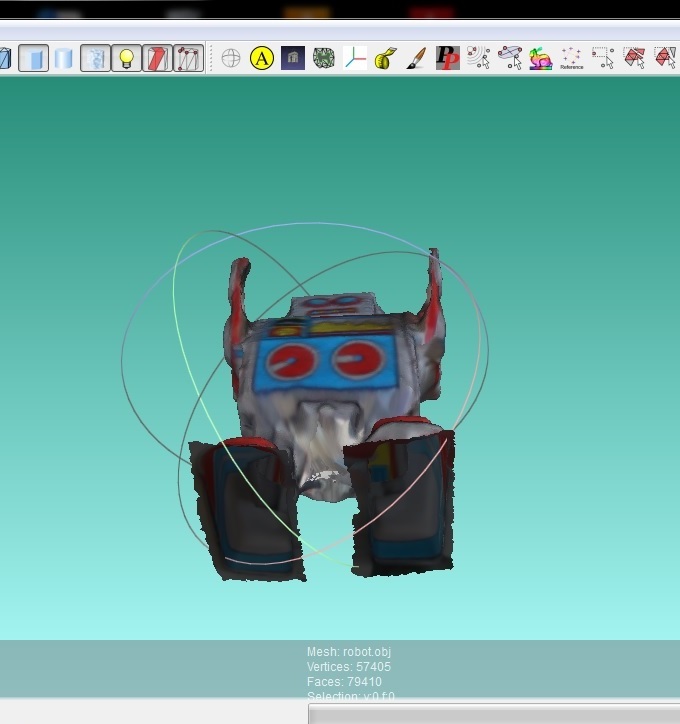This screenshot has width=680, height=724.
Task: Enable flat shading render mode
Action: (33, 58)
